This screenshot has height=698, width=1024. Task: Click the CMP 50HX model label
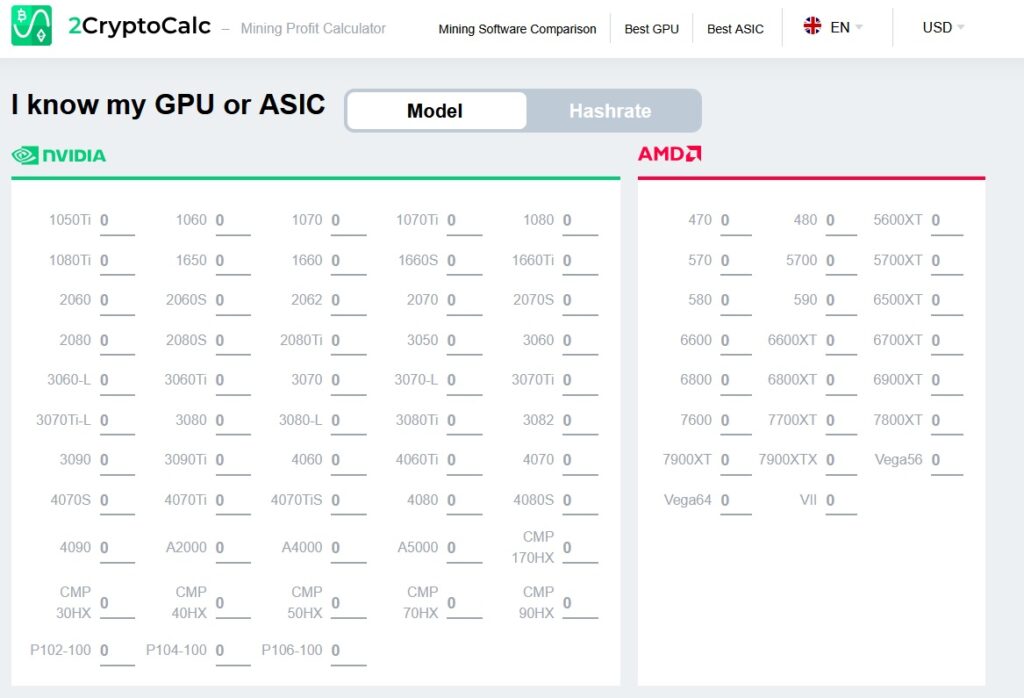click(306, 602)
